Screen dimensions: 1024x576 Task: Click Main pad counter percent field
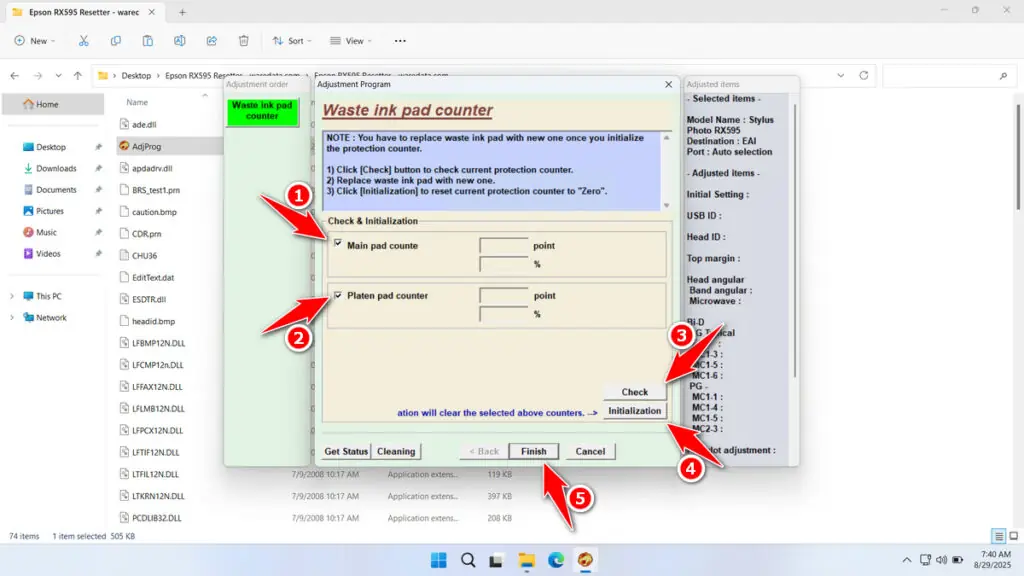tap(504, 264)
